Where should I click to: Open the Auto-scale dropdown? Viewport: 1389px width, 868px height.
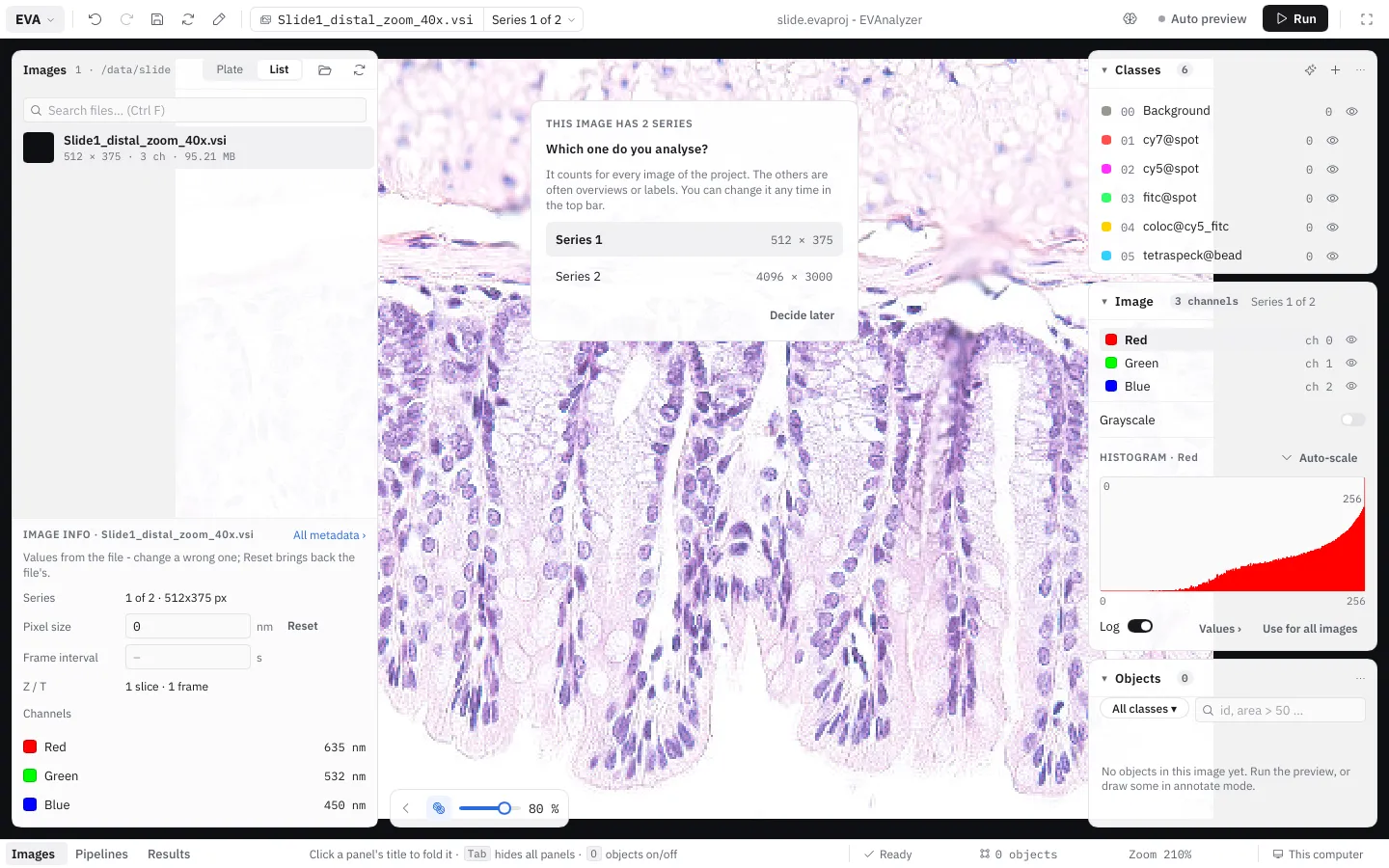[1319, 458]
